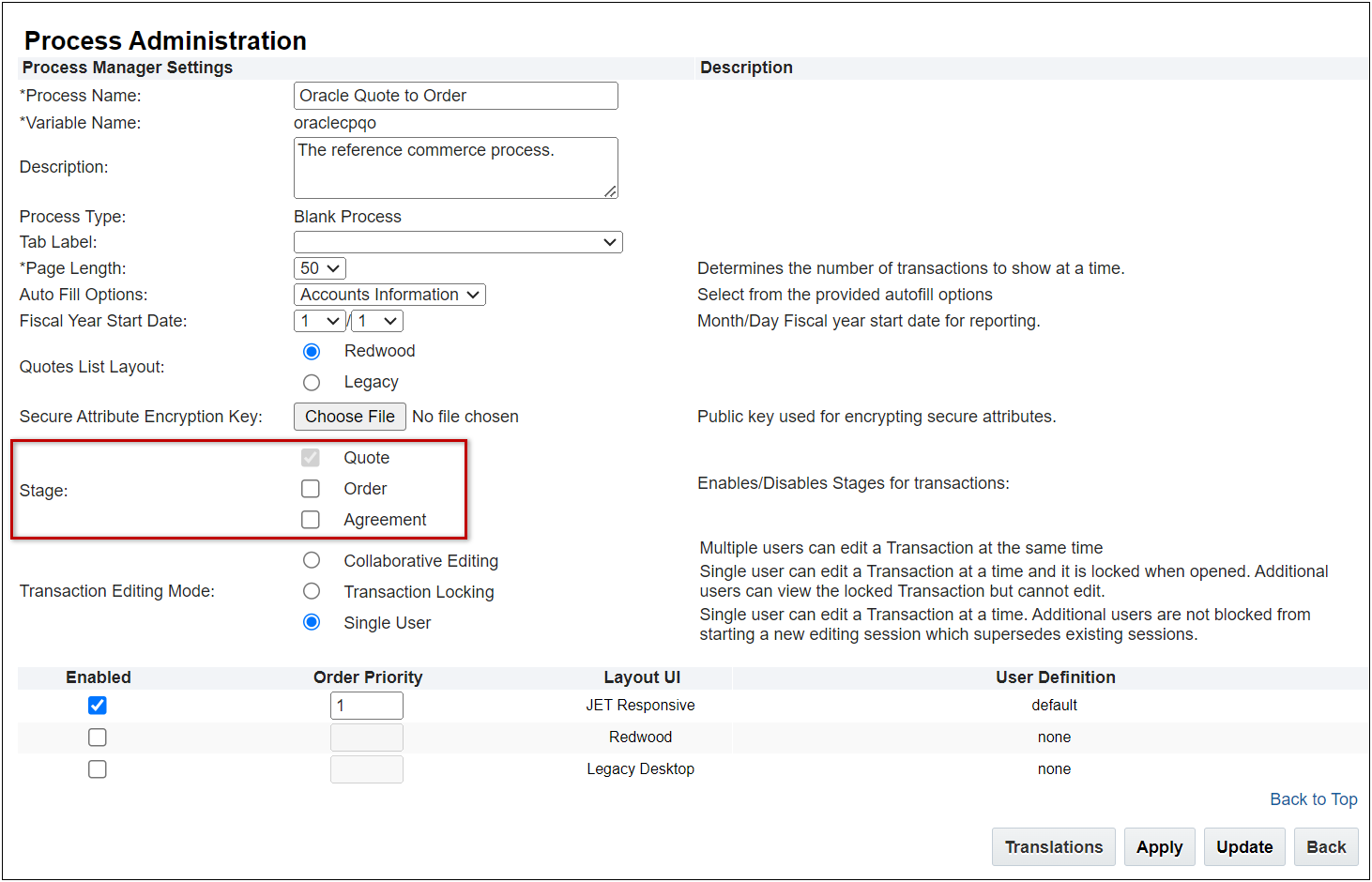The width and height of the screenshot is (1372, 882).
Task: Uncheck Enabled for JET Responsive layout
Action: pos(98,706)
